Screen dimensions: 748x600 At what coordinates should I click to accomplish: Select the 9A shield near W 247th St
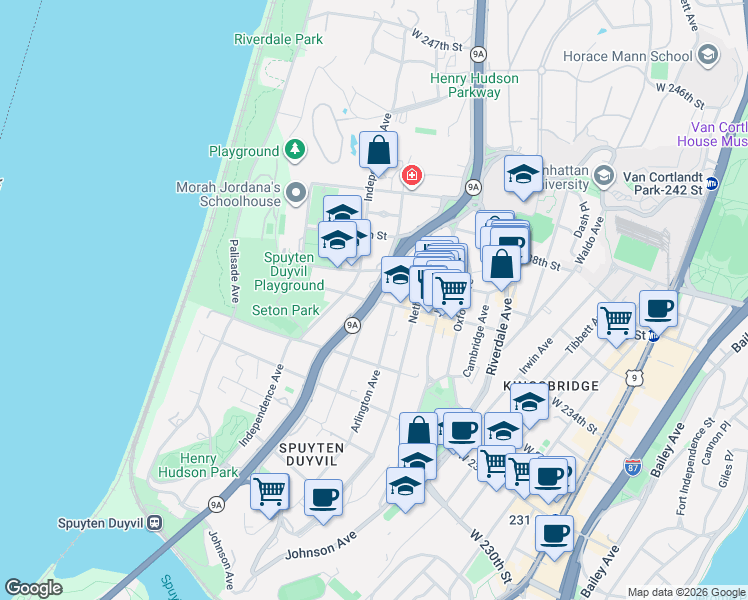[478, 54]
